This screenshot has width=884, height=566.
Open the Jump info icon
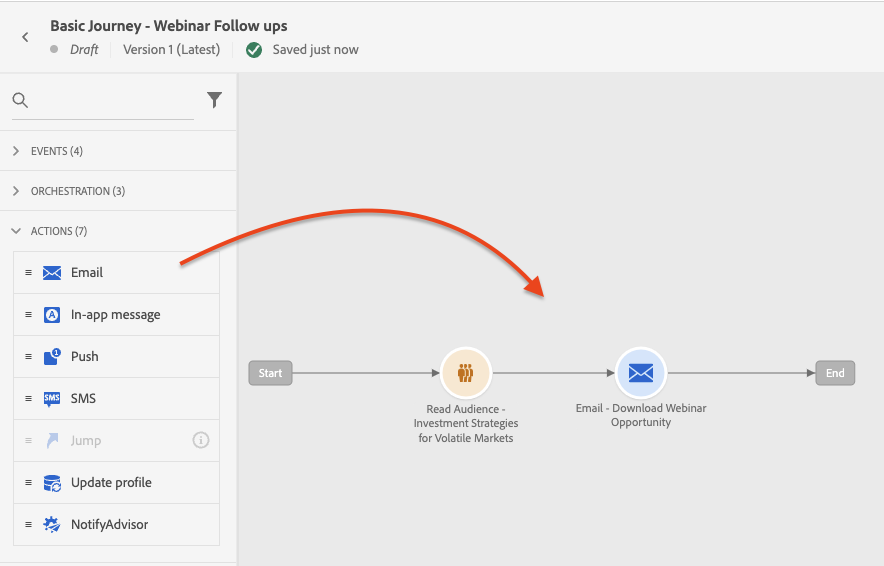coord(201,440)
